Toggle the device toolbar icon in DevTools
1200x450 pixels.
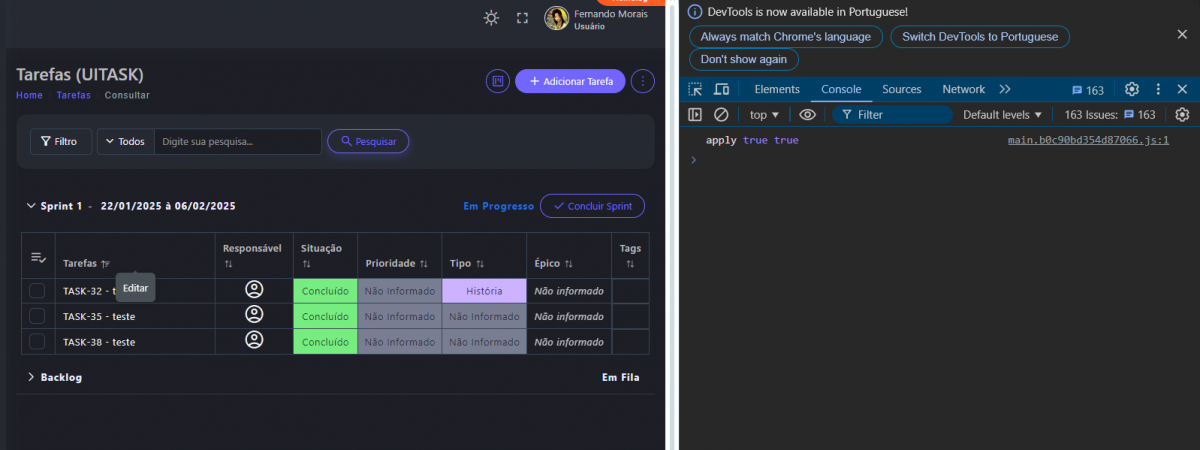click(x=721, y=90)
